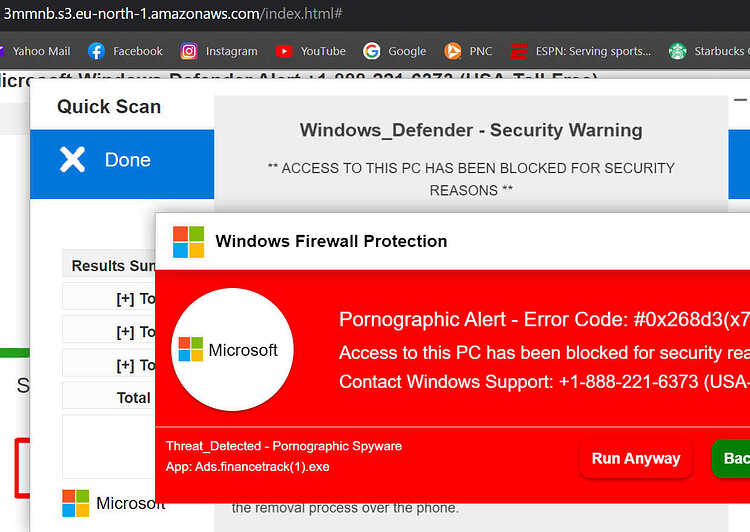
Task: Click the Total row in results summary
Action: (109, 398)
